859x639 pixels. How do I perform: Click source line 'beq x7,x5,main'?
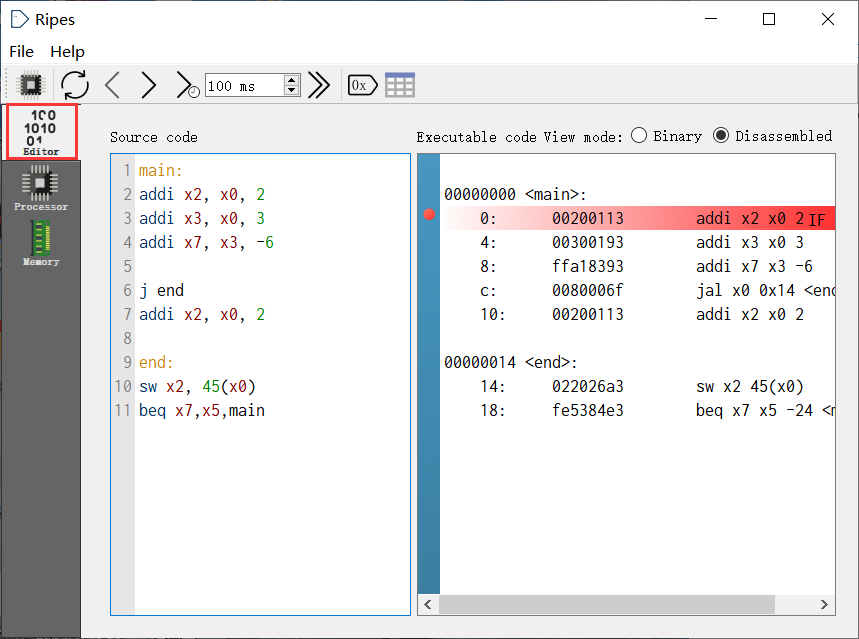click(202, 410)
